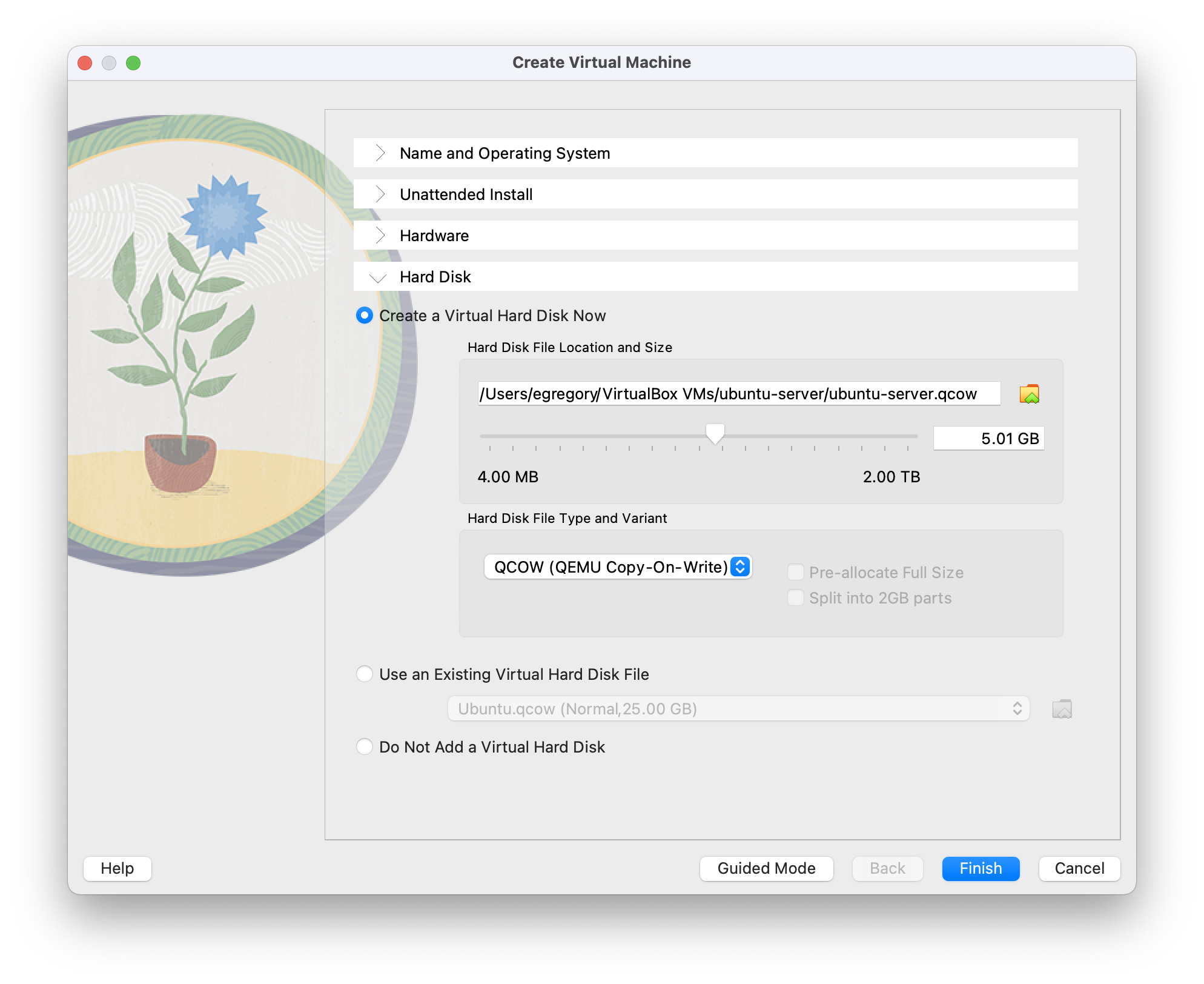
Task: Open the Ubuntu.qcow existing disk dropdown
Action: click(738, 709)
